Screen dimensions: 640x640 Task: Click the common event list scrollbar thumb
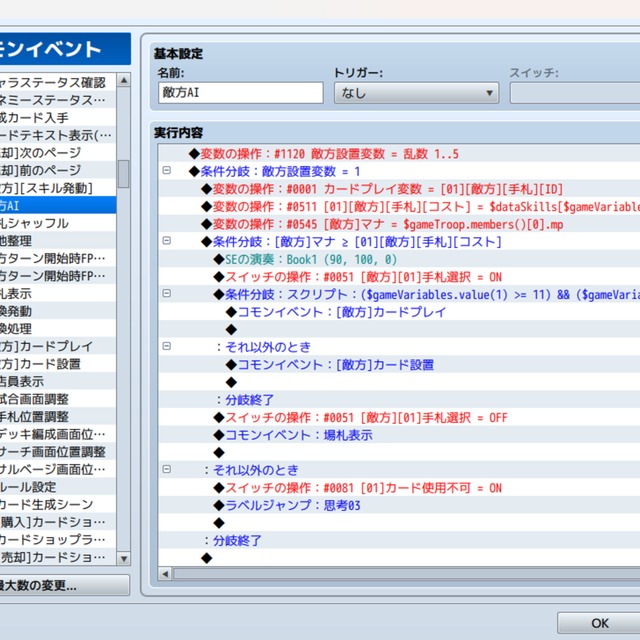(124, 174)
